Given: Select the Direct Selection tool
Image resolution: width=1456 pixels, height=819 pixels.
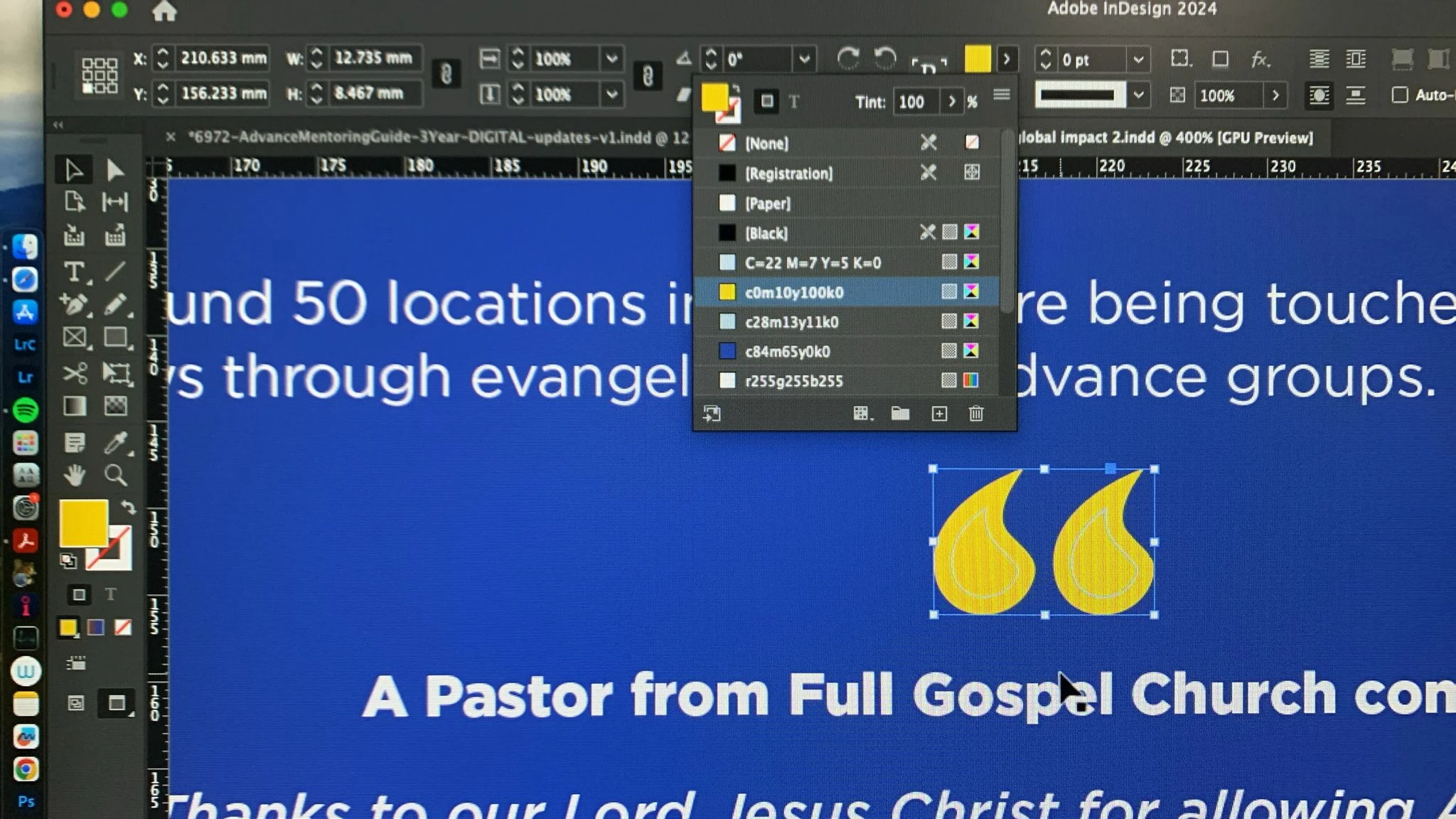Looking at the screenshot, I should [x=115, y=170].
